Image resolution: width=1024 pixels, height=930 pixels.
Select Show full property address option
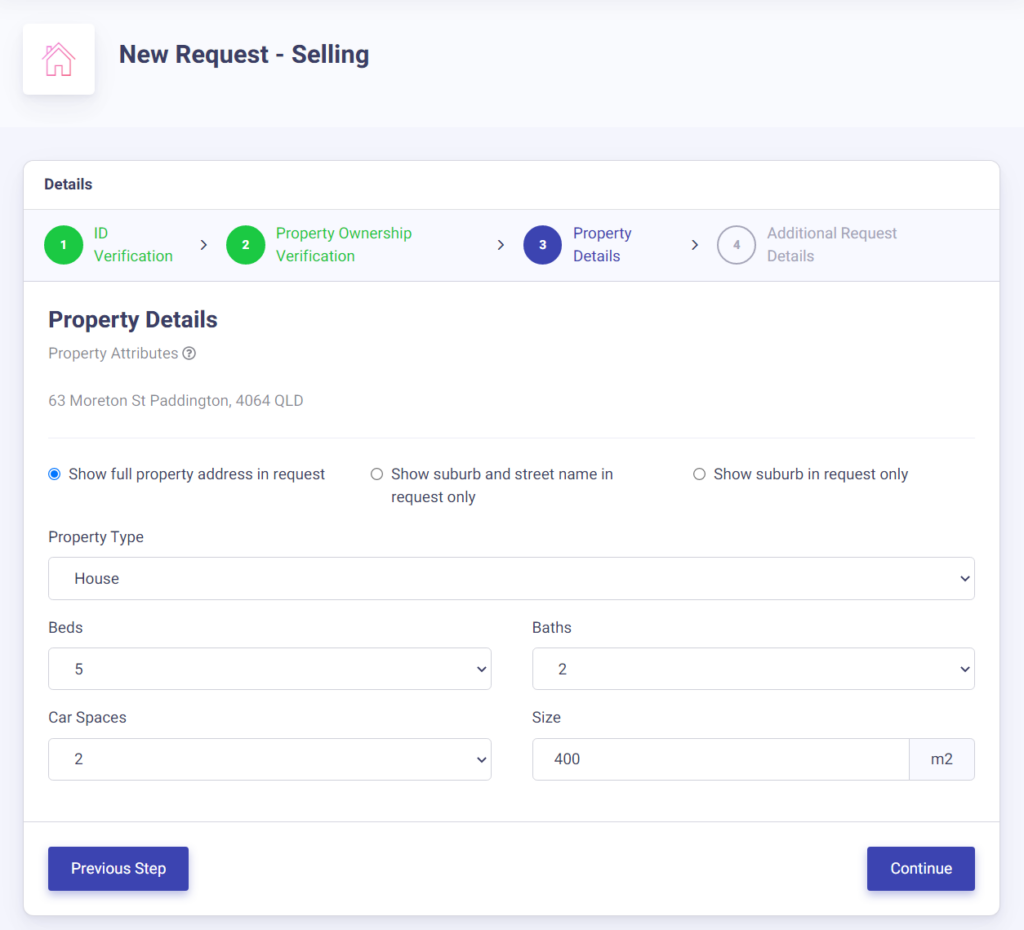pos(55,474)
